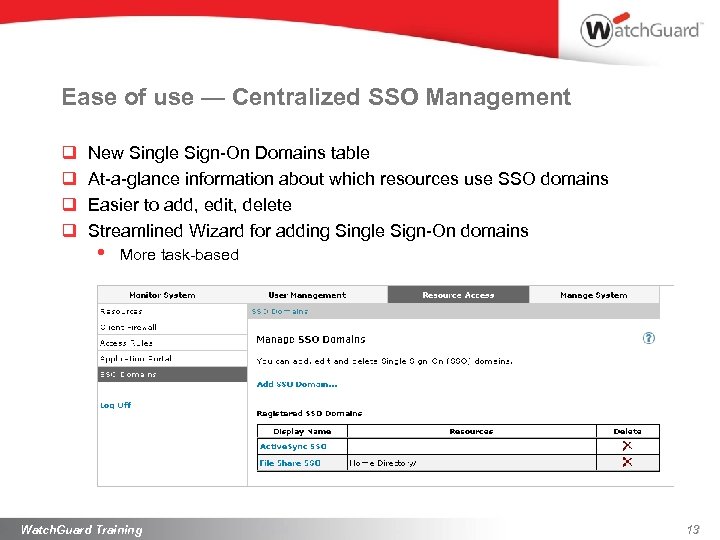
Task: Open Access Rules in the sidebar
Action: [x=172, y=343]
